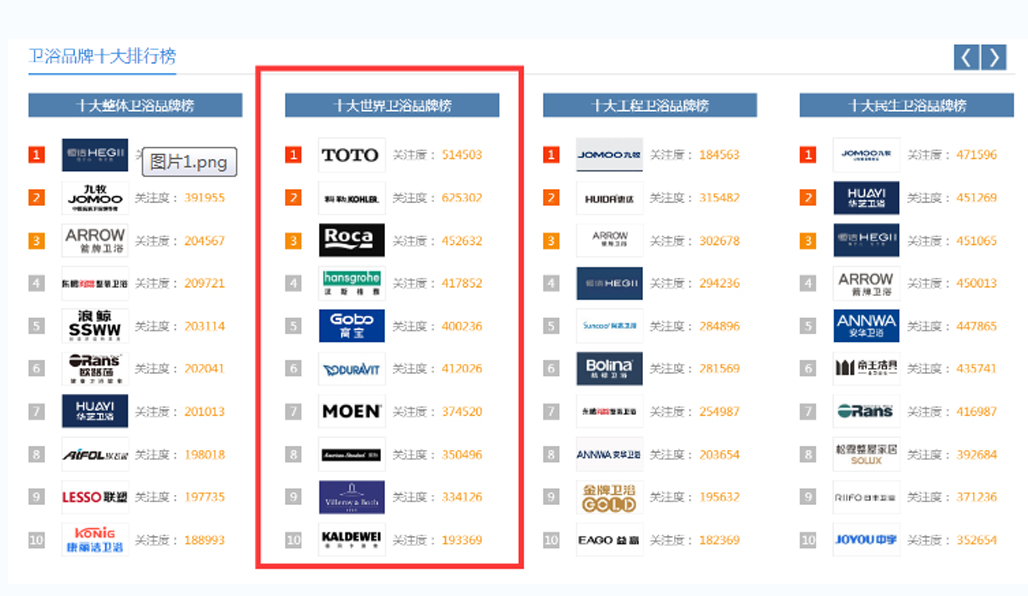Click attention value 315482 for HUIDA

coord(719,198)
